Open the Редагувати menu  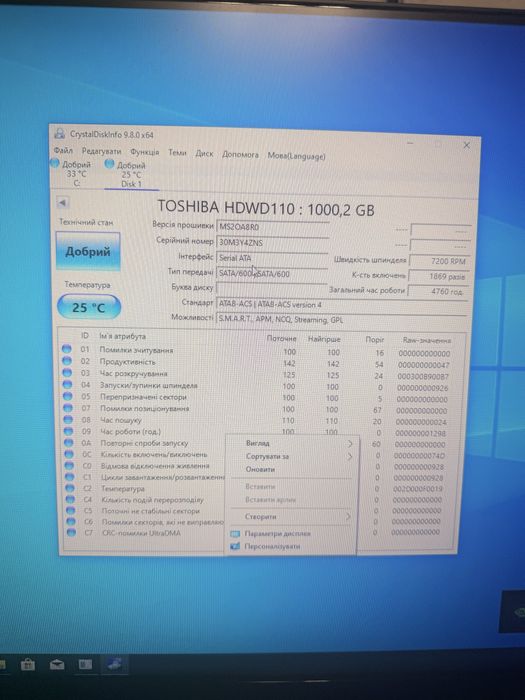101,151
